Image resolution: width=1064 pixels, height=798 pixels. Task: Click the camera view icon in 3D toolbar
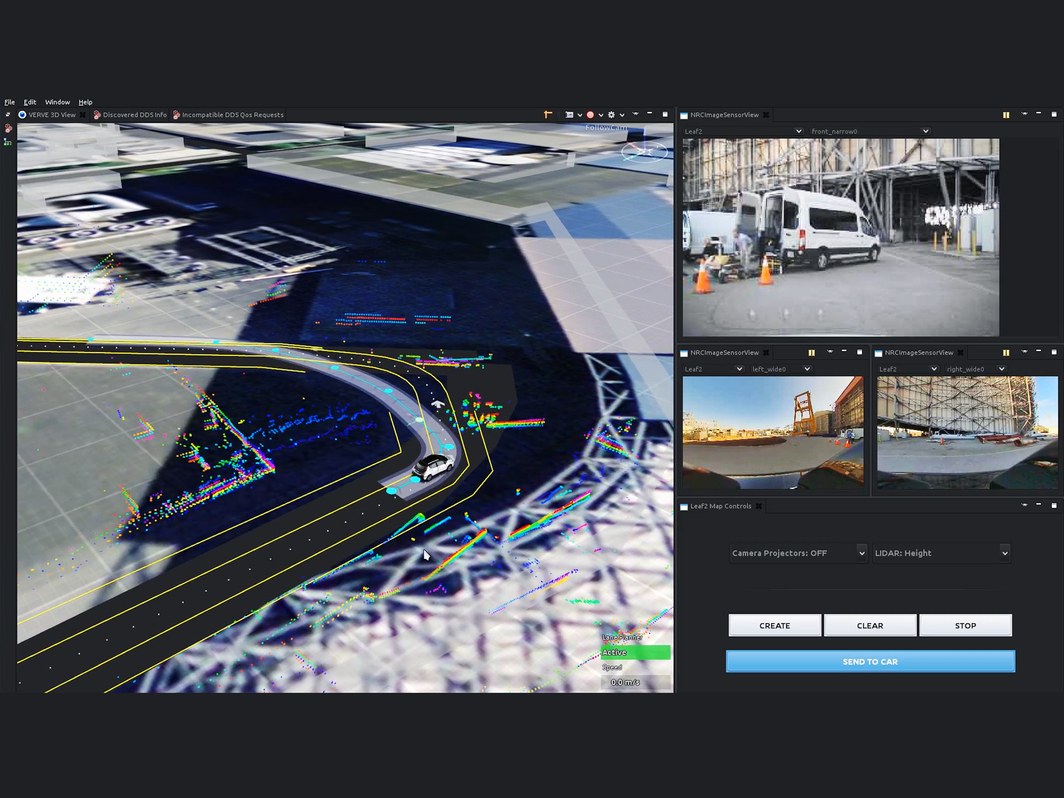coord(569,115)
